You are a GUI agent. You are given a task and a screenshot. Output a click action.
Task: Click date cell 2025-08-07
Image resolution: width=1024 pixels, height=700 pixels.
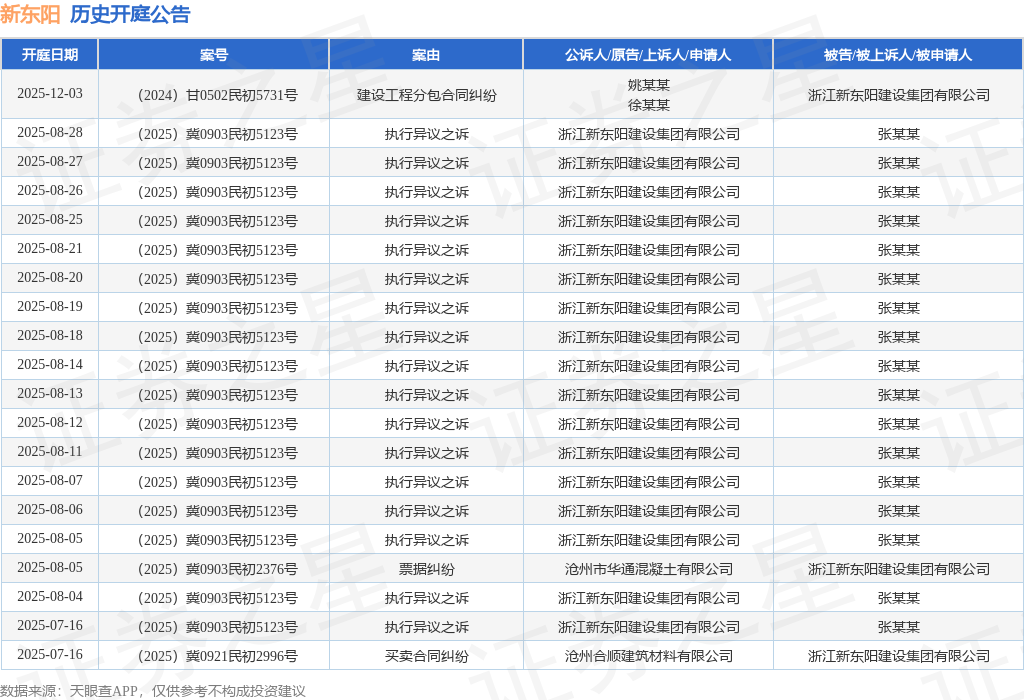tap(50, 480)
